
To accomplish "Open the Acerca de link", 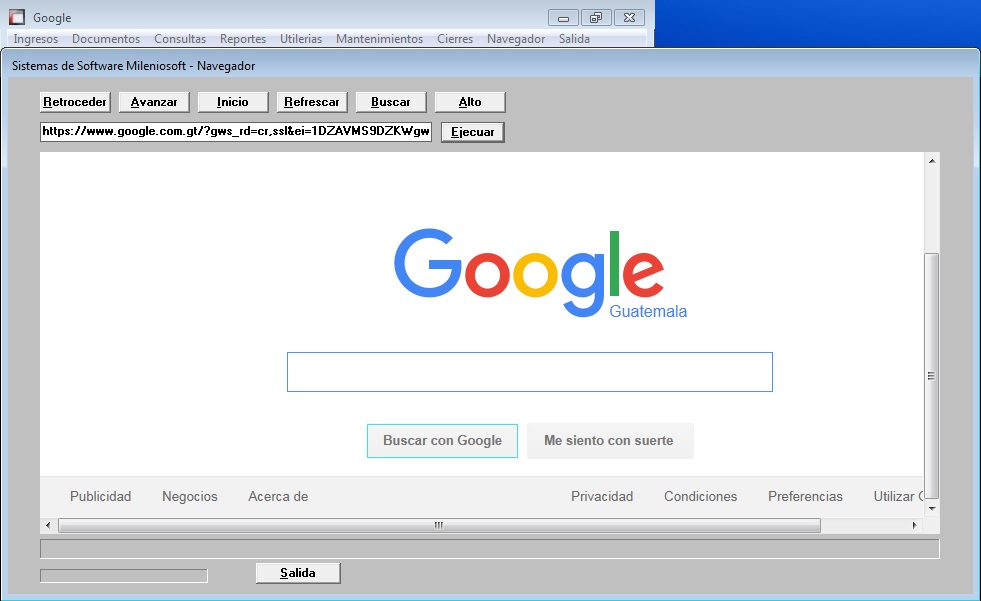I will coord(278,497).
